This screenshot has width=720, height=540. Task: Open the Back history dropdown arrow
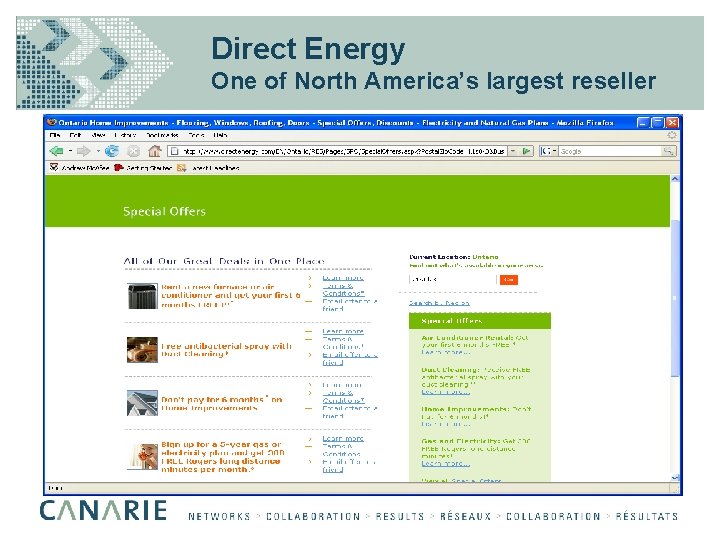tap(70, 151)
